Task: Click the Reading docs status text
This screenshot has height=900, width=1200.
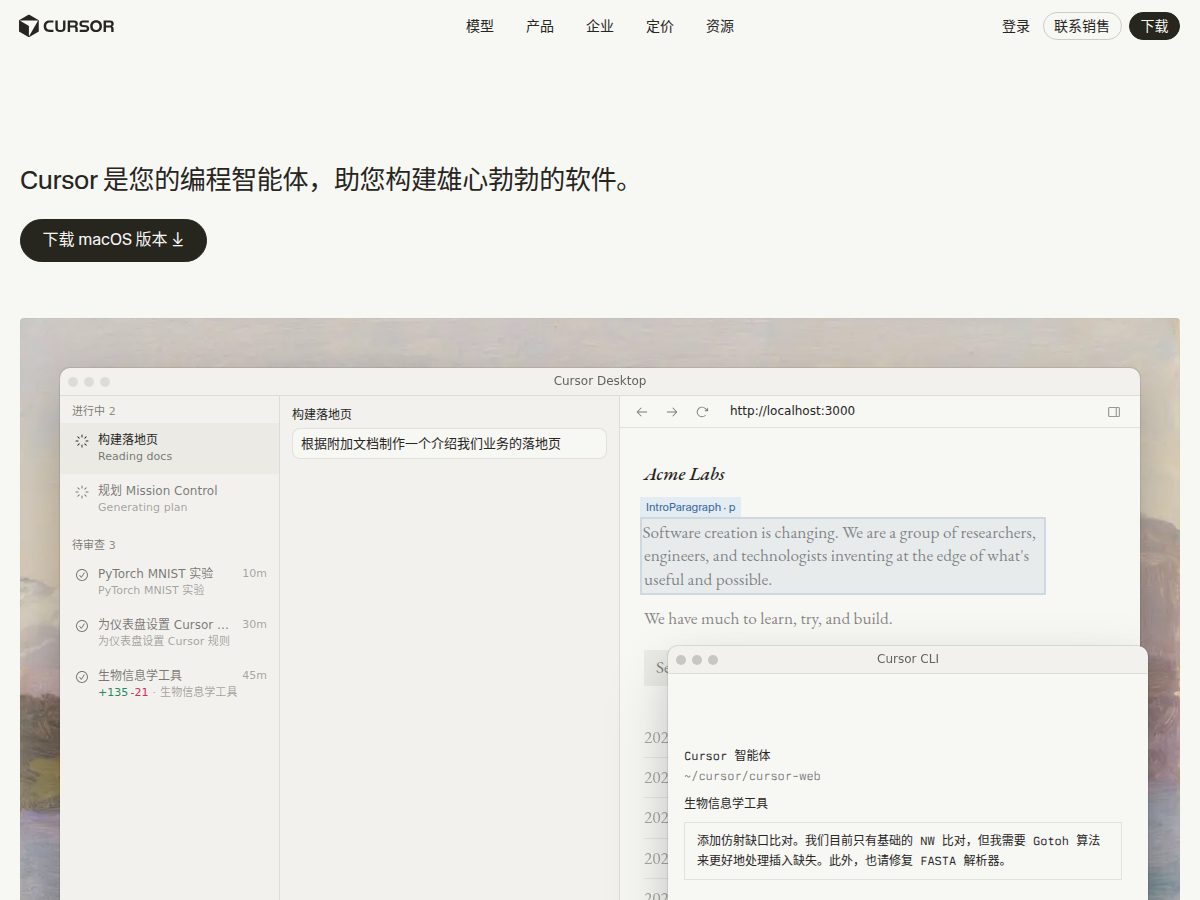Action: pyautogui.click(x=135, y=456)
